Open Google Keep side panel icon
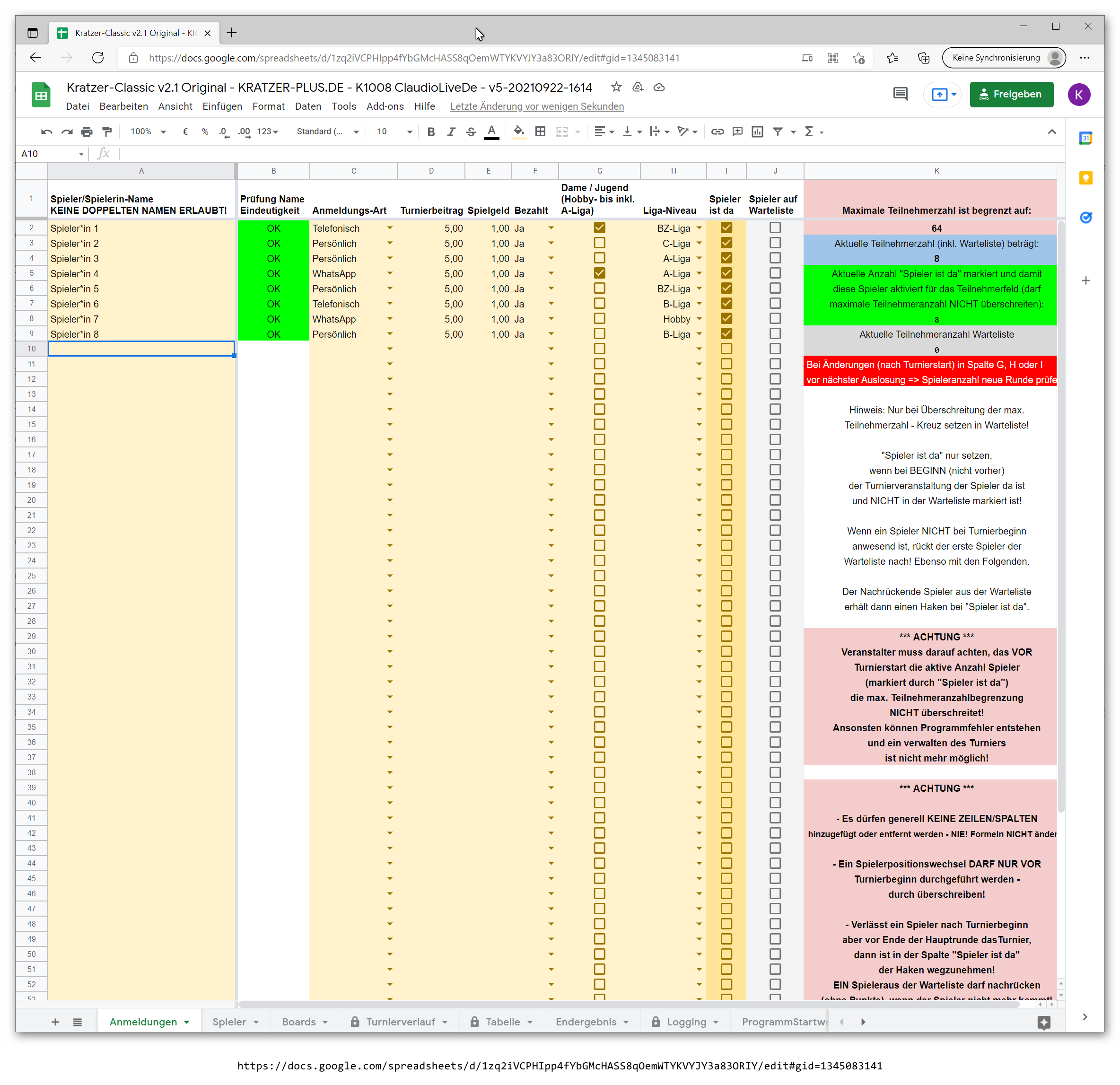 pos(1086,178)
